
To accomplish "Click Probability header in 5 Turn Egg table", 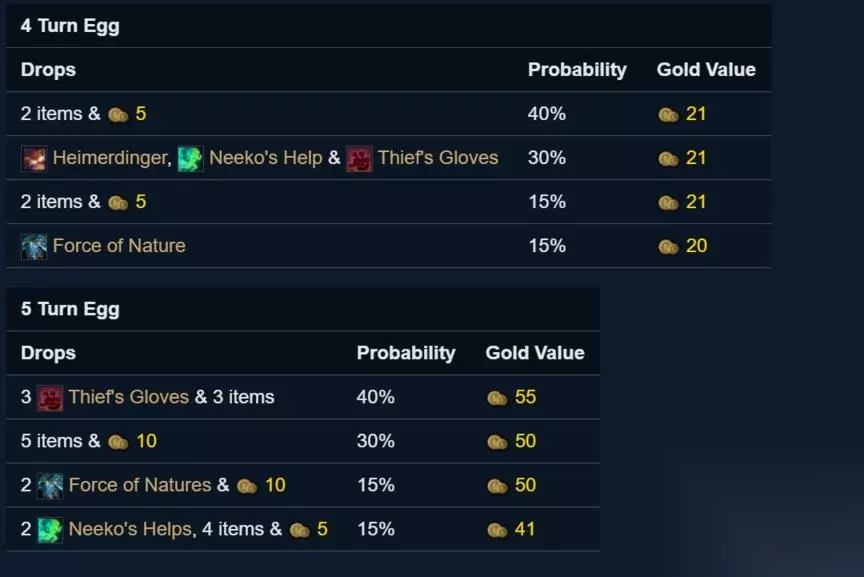I will (x=405, y=353).
